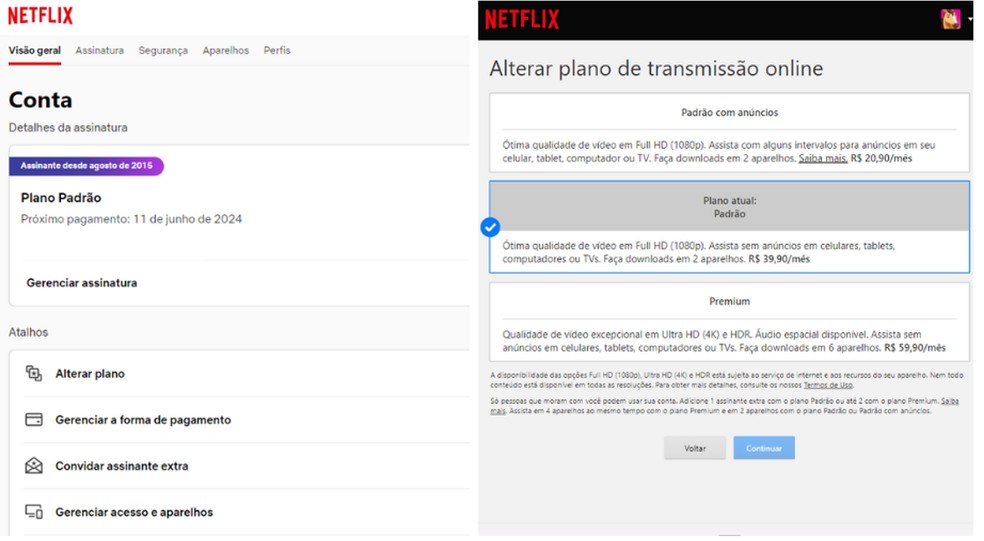
Task: Click the 'Detalhes da assinatura' label
Action: coord(68,127)
